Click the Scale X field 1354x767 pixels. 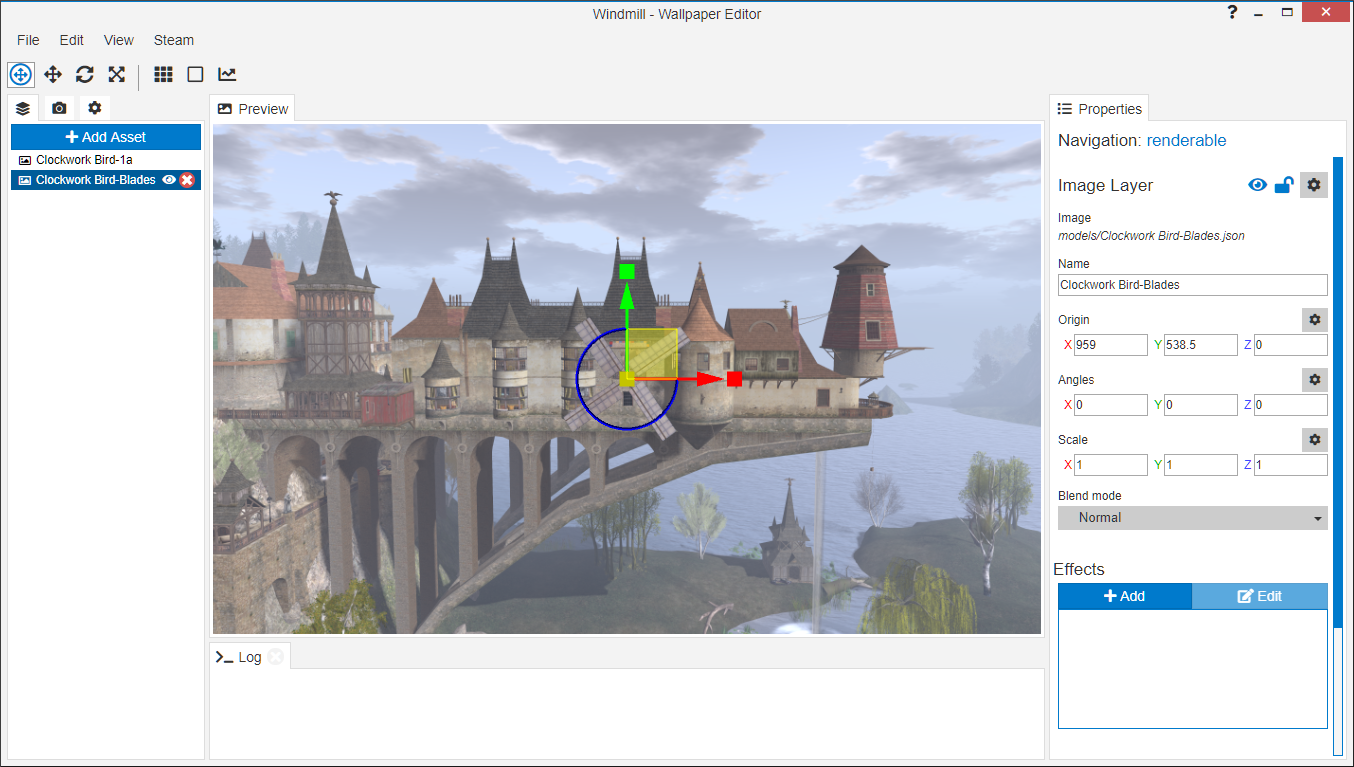click(x=1111, y=465)
